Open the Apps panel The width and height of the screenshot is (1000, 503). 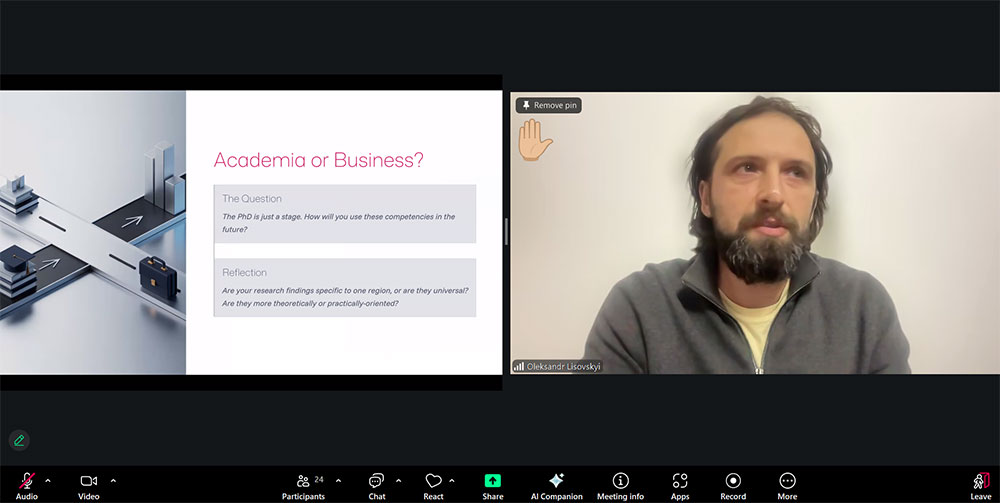click(x=680, y=482)
